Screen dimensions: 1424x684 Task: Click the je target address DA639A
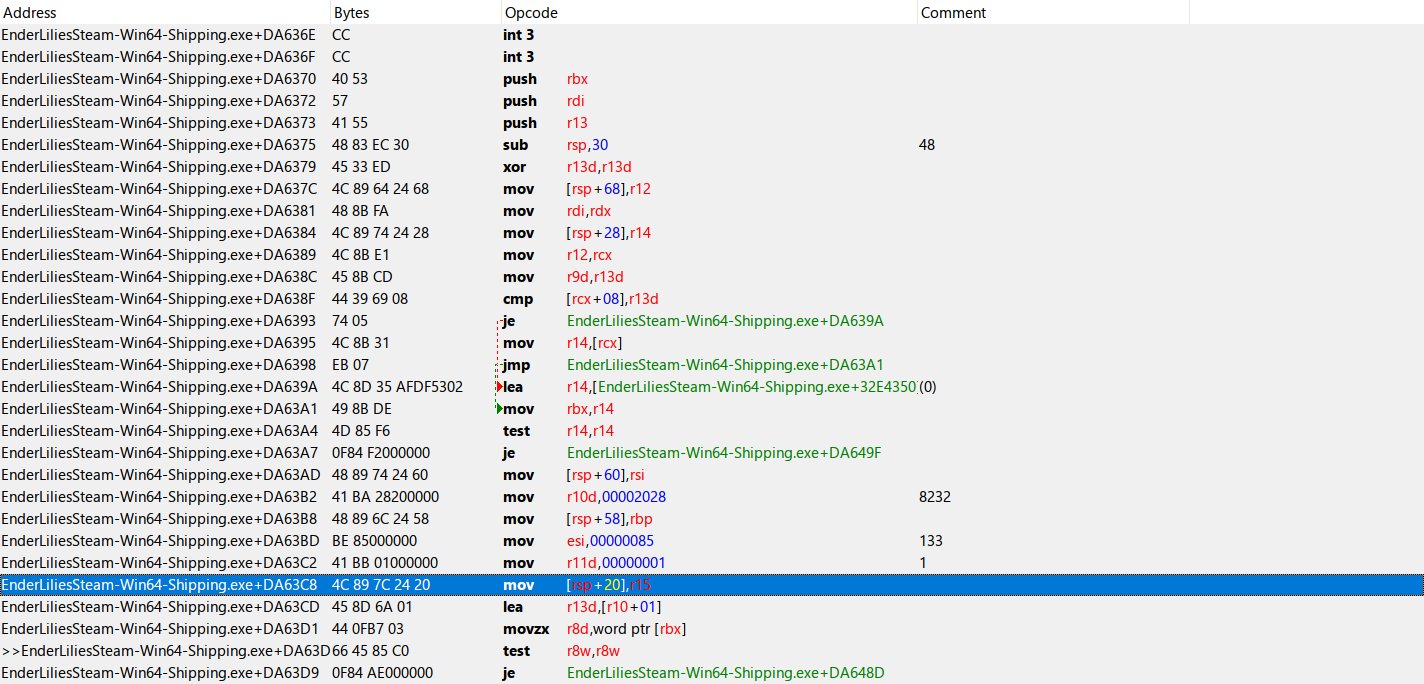pos(725,321)
